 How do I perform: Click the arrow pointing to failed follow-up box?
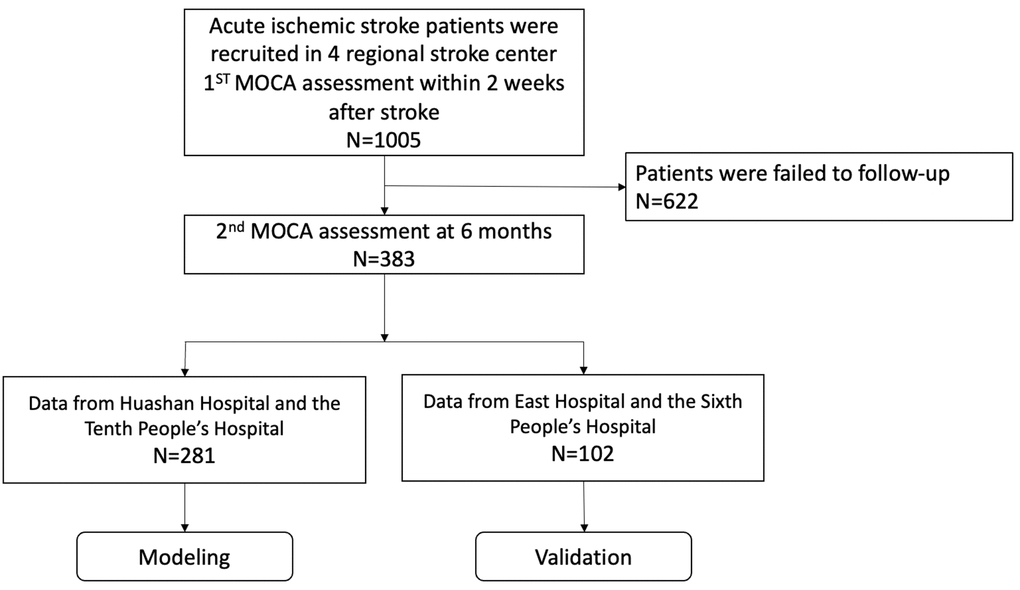click(x=617, y=185)
